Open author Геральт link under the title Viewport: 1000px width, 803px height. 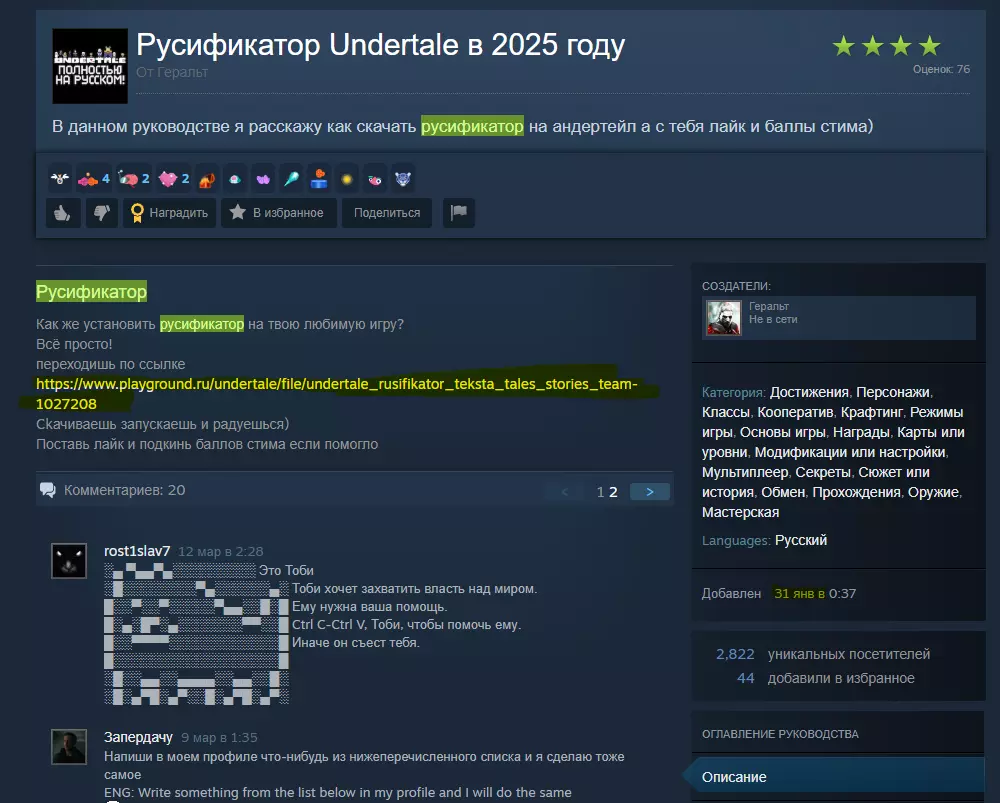click(x=180, y=72)
